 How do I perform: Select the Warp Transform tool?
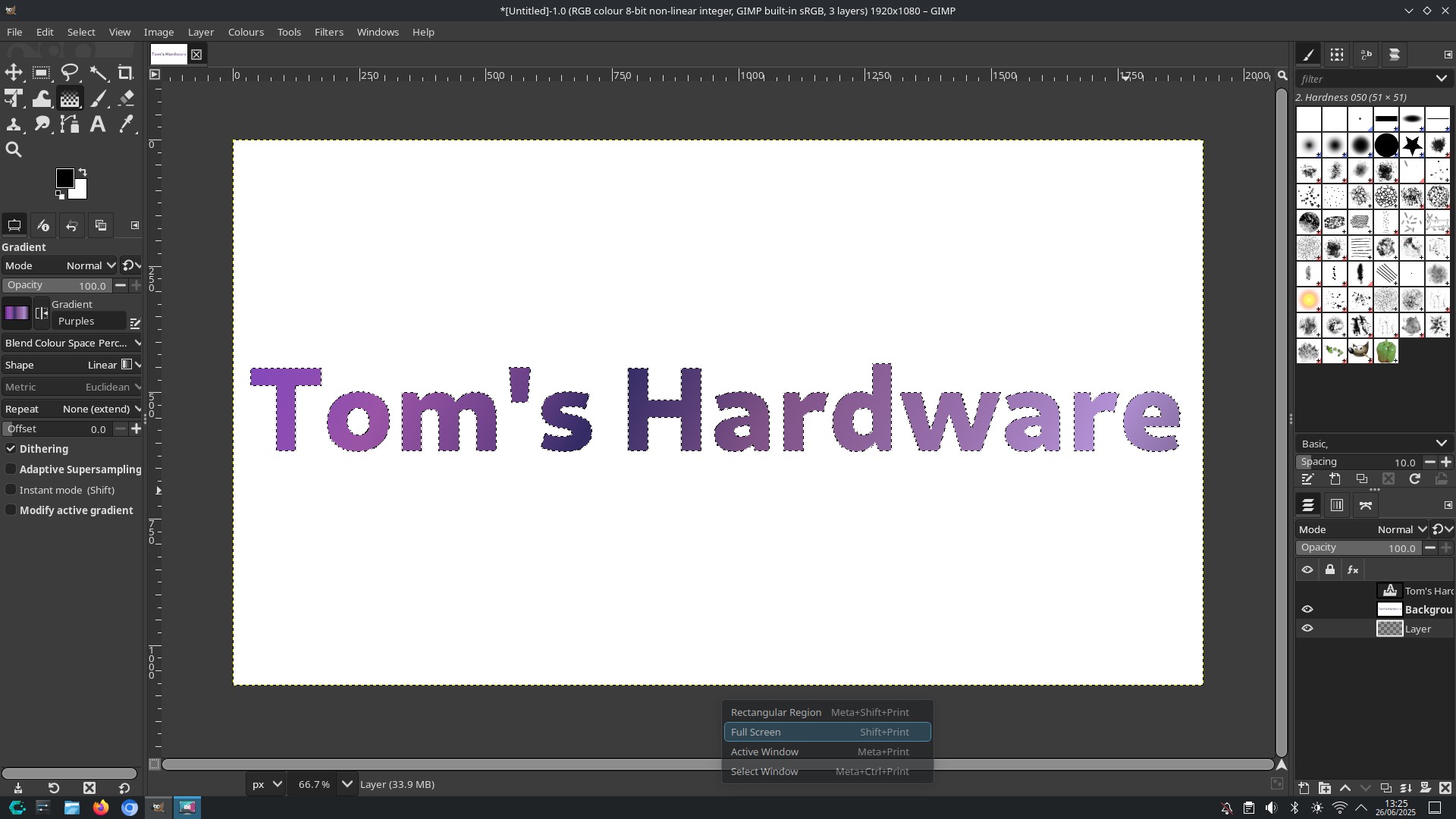[x=42, y=99]
